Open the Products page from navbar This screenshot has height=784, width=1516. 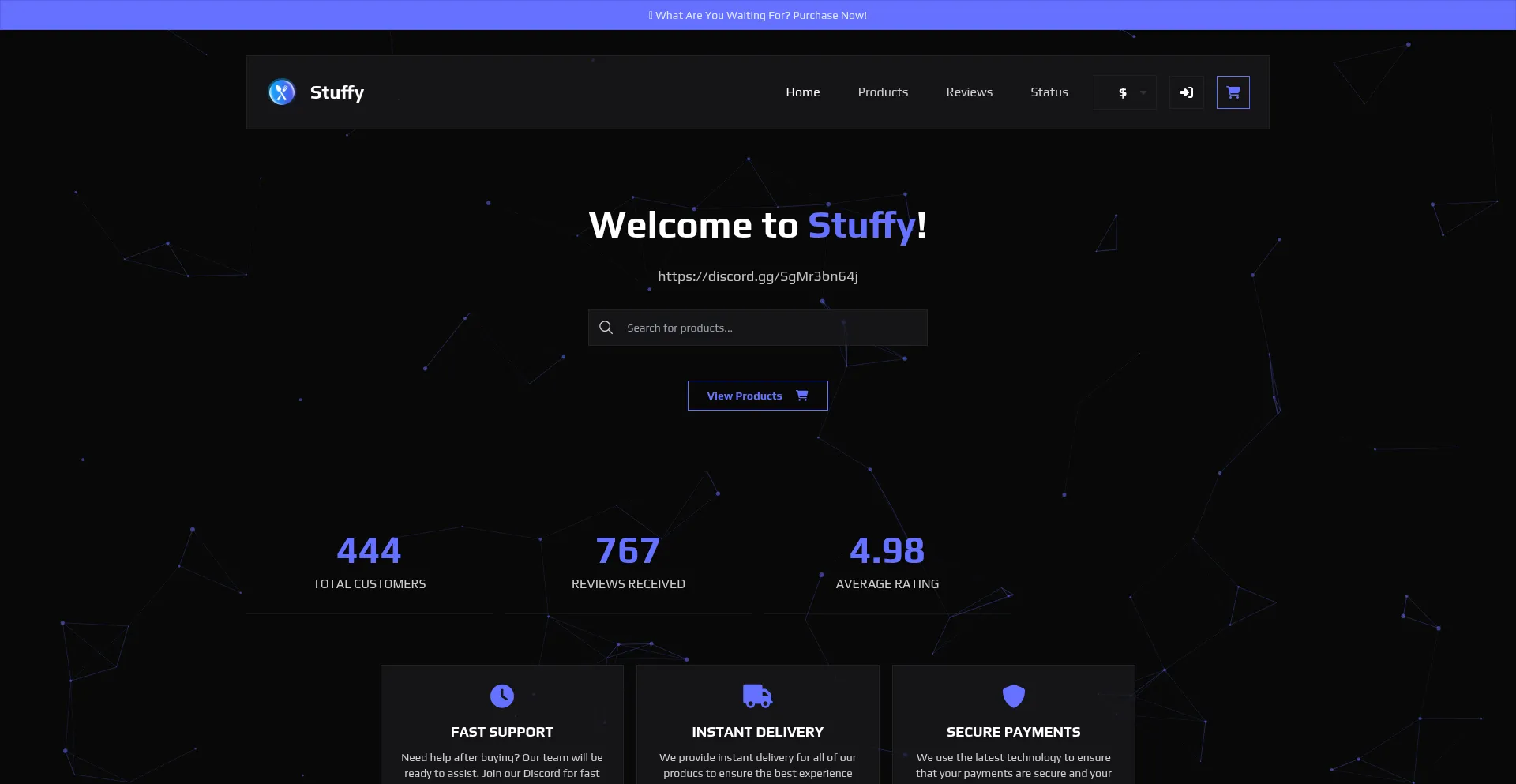coord(883,92)
